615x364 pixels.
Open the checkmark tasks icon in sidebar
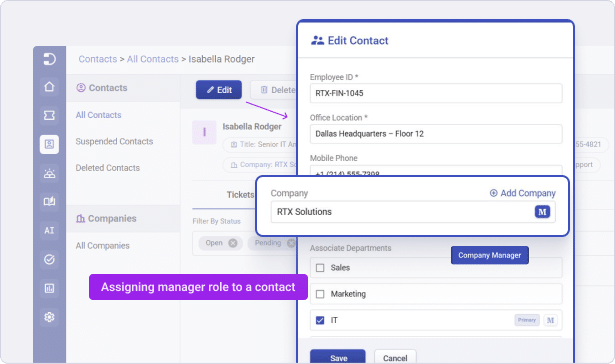click(x=49, y=259)
